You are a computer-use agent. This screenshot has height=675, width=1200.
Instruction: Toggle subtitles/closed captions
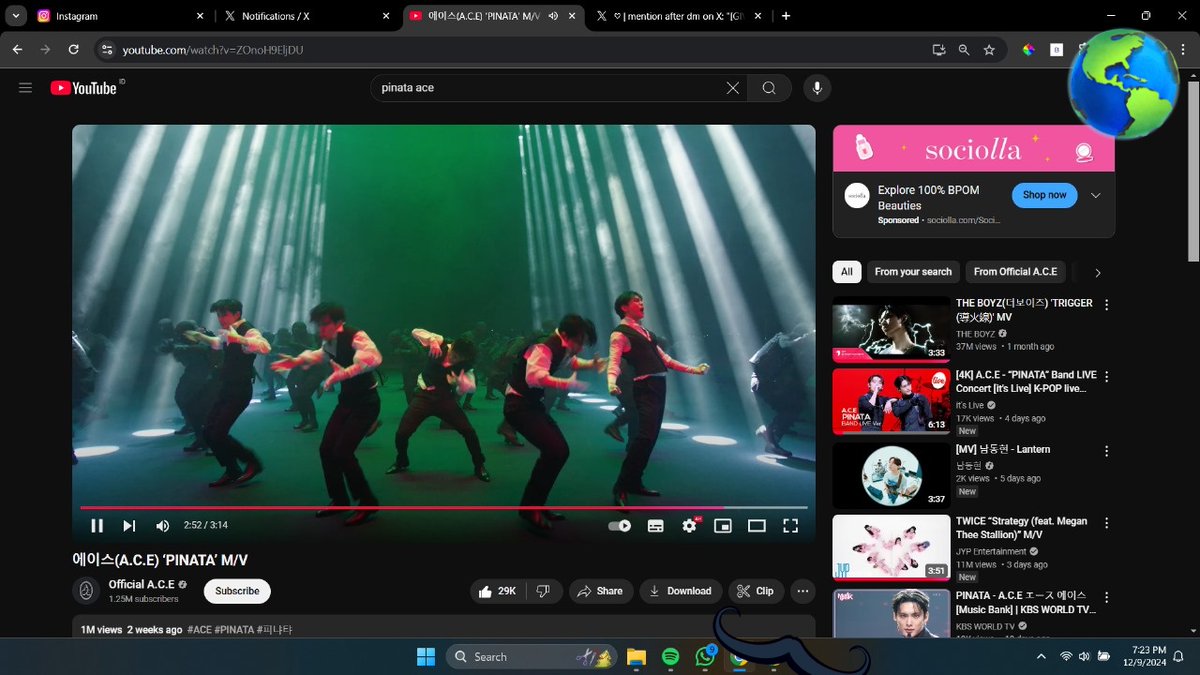coord(656,526)
